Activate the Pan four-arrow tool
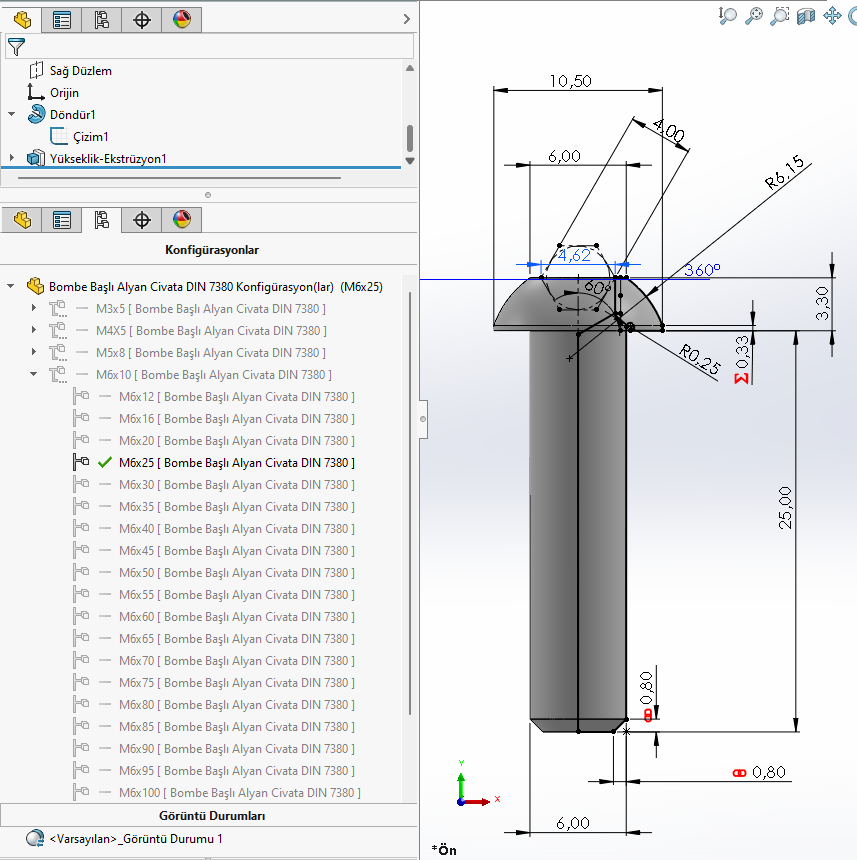 832,15
